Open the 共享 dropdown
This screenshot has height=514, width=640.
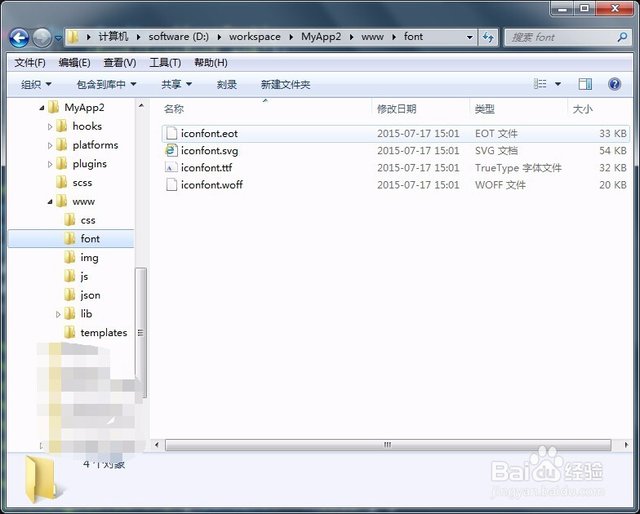[x=176, y=85]
